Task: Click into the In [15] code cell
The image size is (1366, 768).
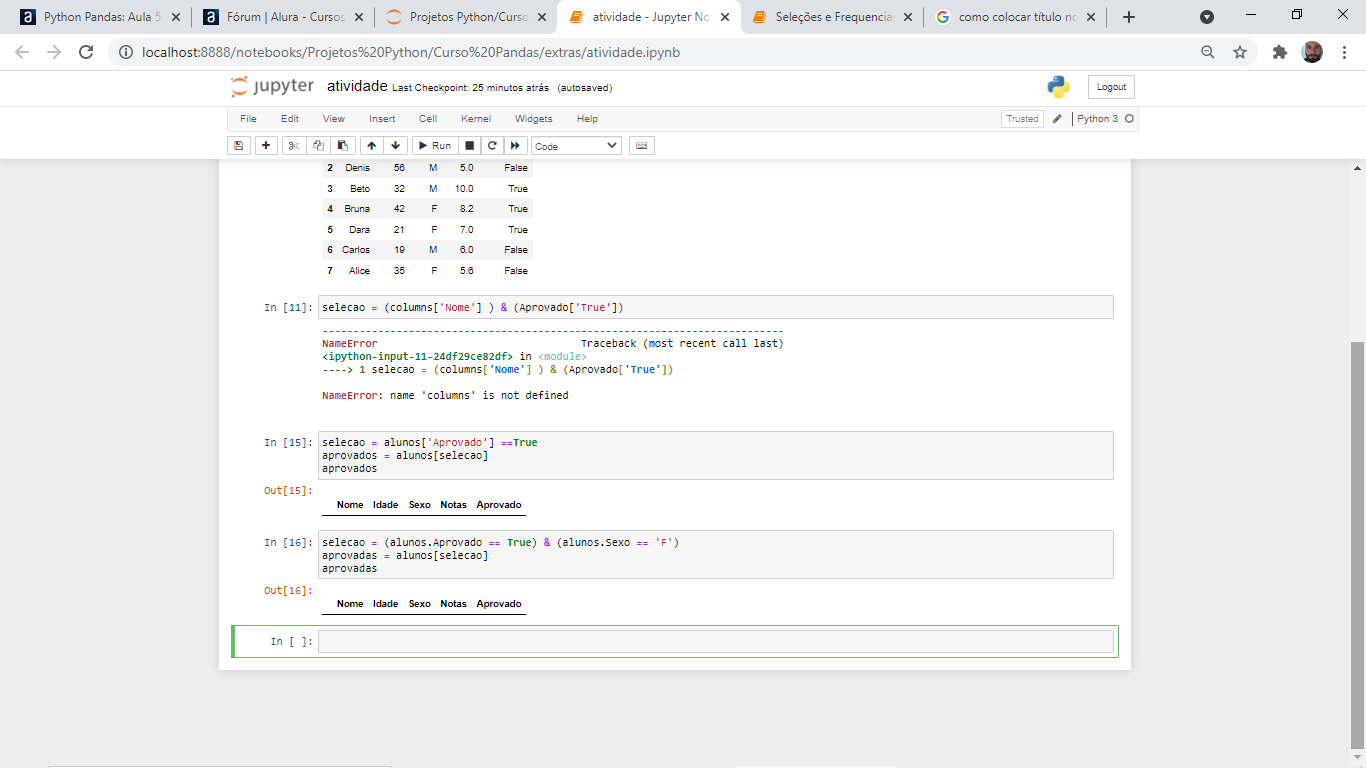Action: coord(715,455)
